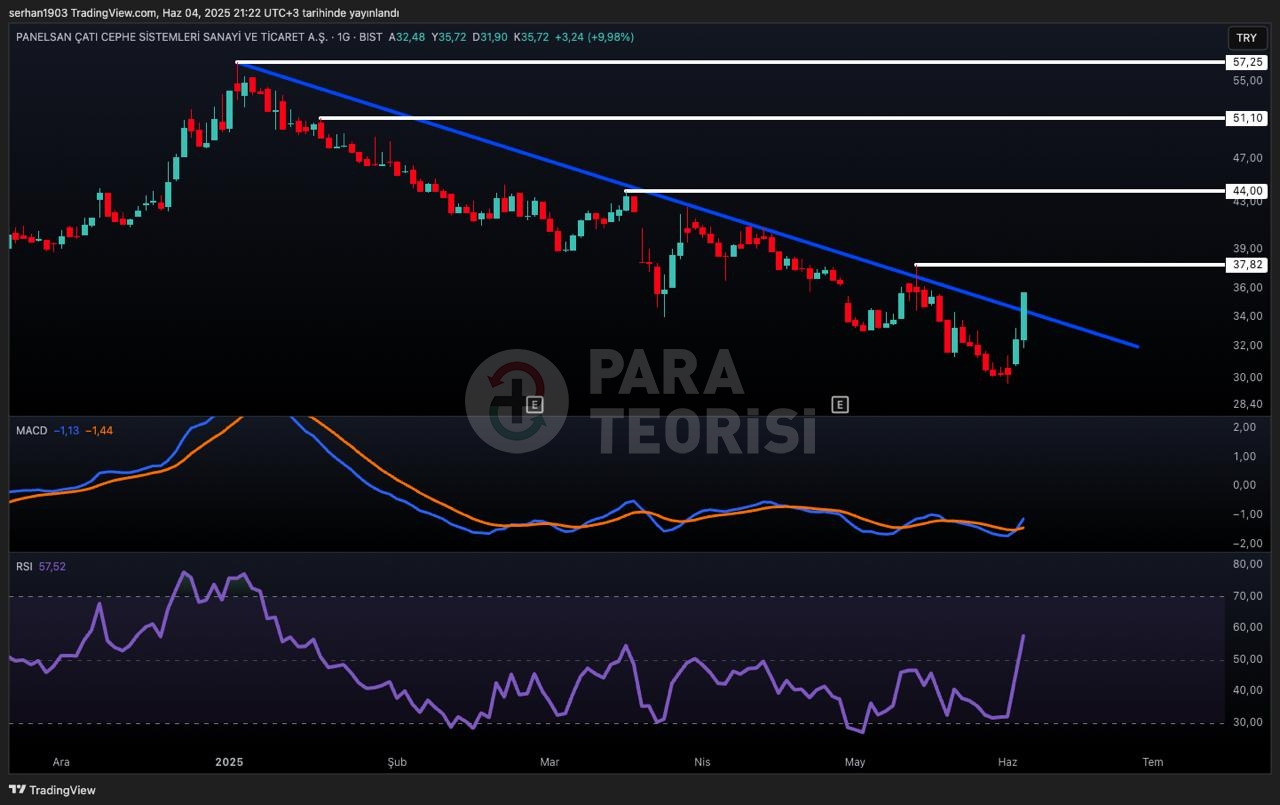Click the high value Y35,72

450,37
